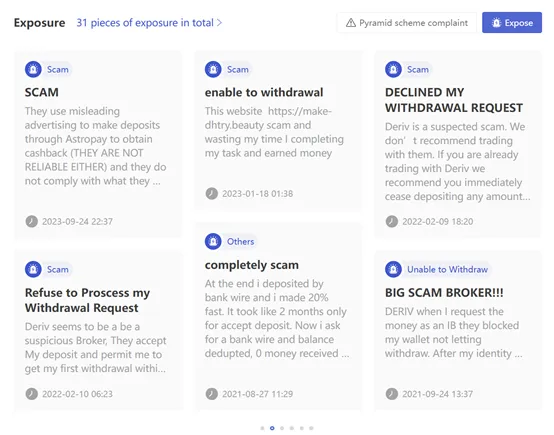Select the Others category tag
Screen dimensions: 554x435
click(x=240, y=241)
